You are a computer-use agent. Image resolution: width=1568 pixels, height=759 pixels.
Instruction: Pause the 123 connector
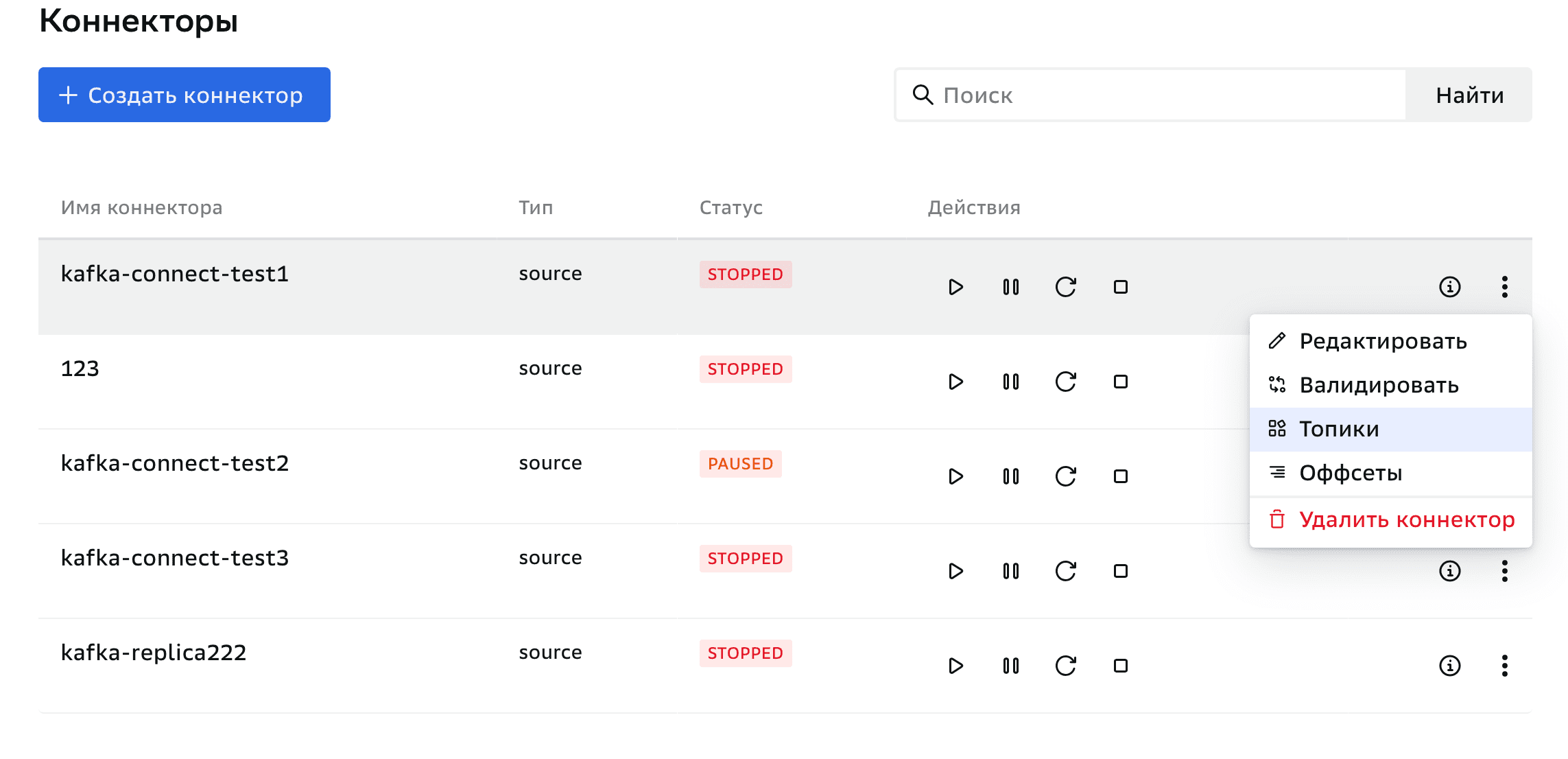1010,382
